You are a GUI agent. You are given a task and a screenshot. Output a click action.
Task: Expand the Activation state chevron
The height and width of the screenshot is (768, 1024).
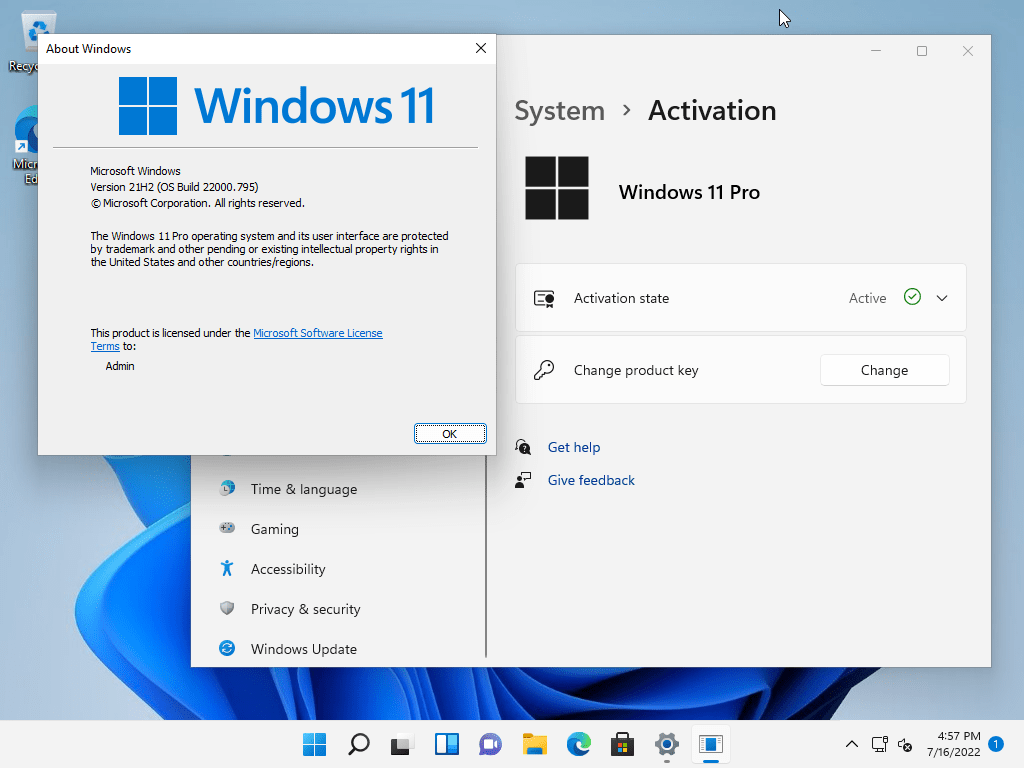[x=942, y=298]
